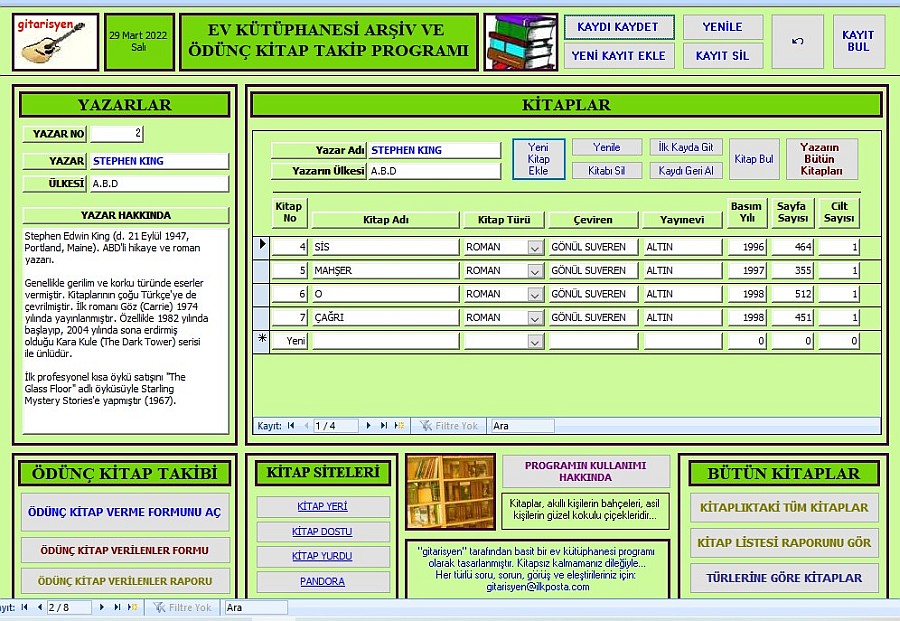Open ÖDÜNÇ KİTAP VERME FORMUNU AÇ
This screenshot has width=900, height=621.
(x=125, y=512)
